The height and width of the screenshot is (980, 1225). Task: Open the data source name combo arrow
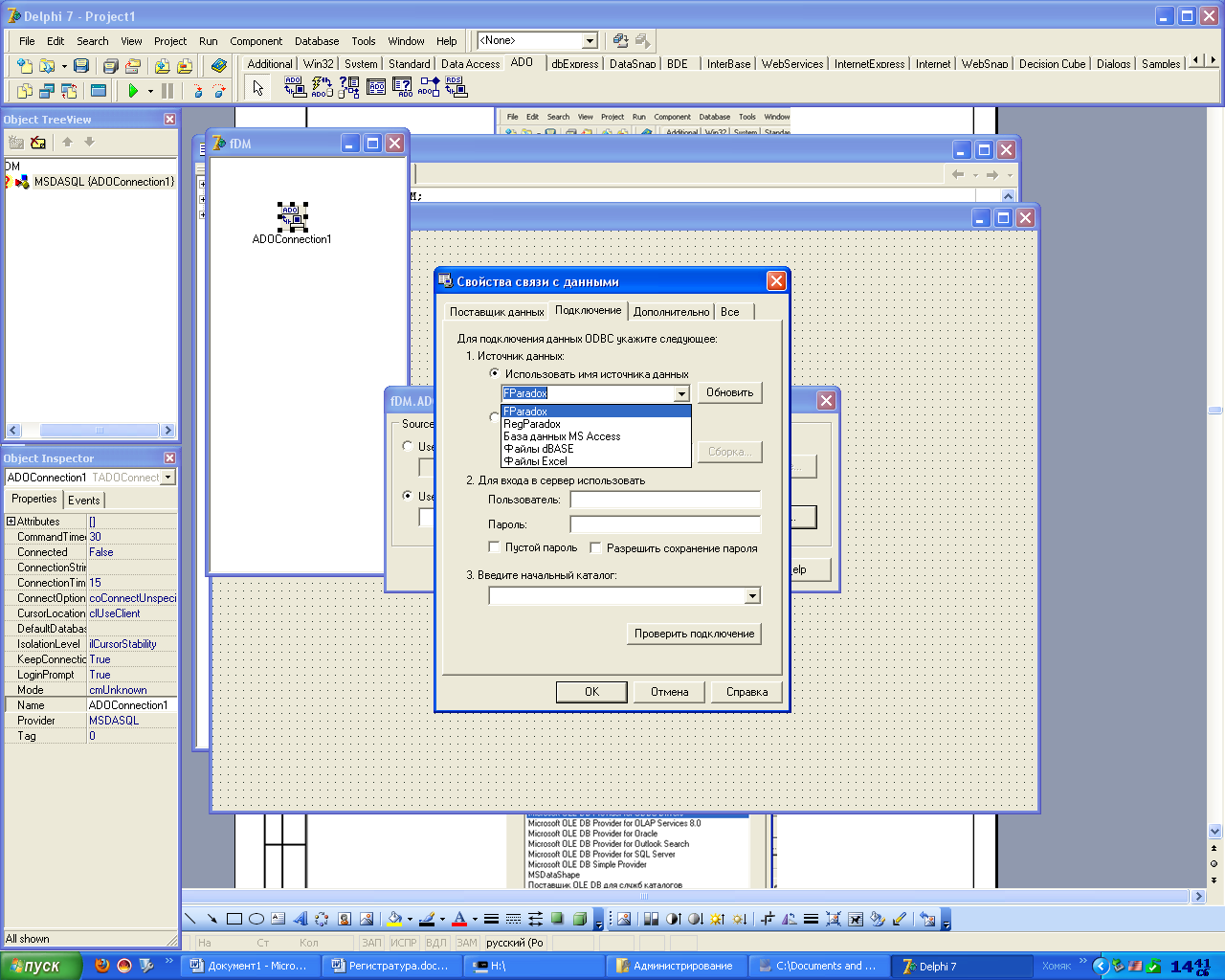click(x=681, y=393)
